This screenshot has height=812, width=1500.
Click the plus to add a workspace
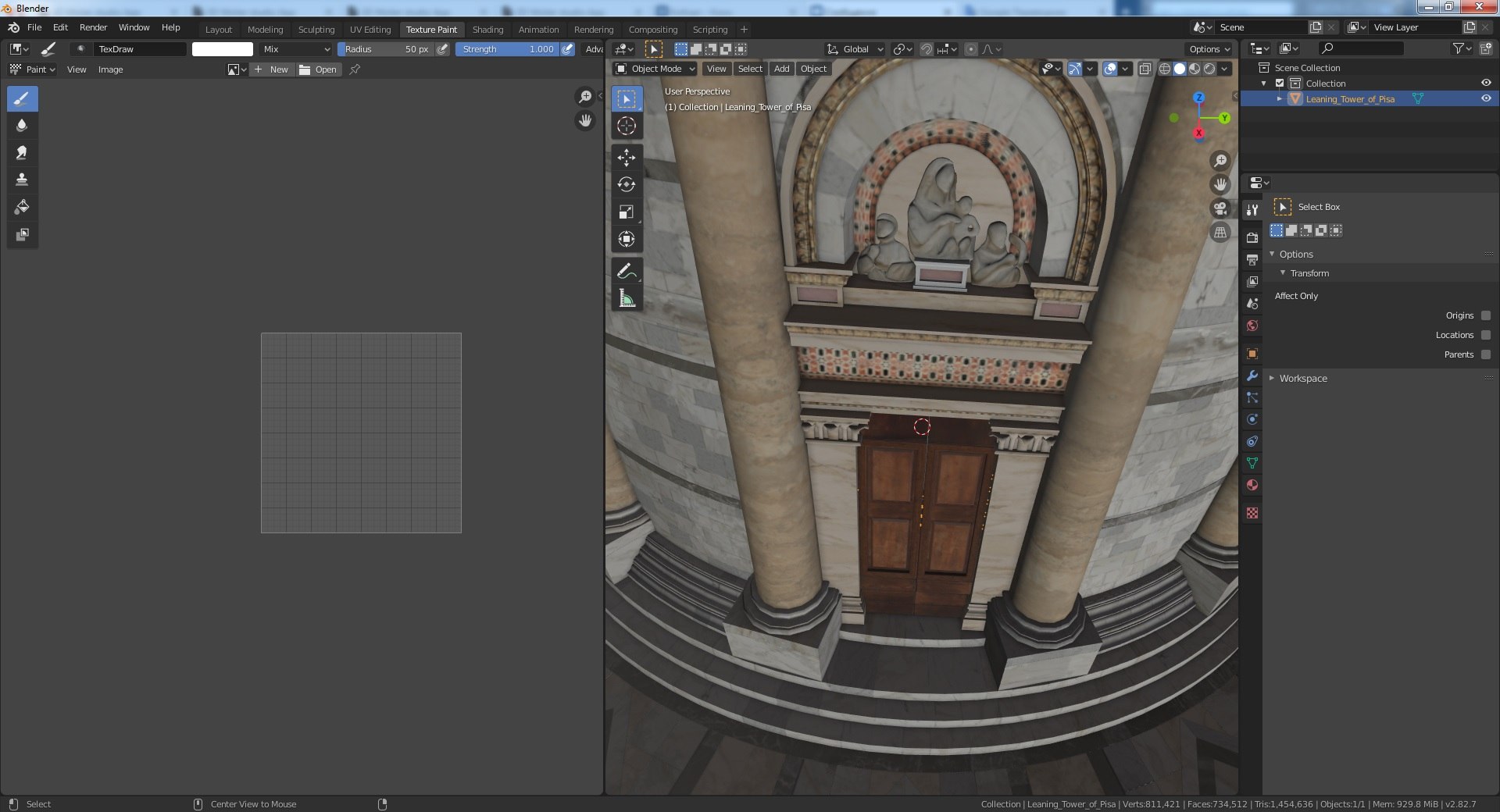744,30
